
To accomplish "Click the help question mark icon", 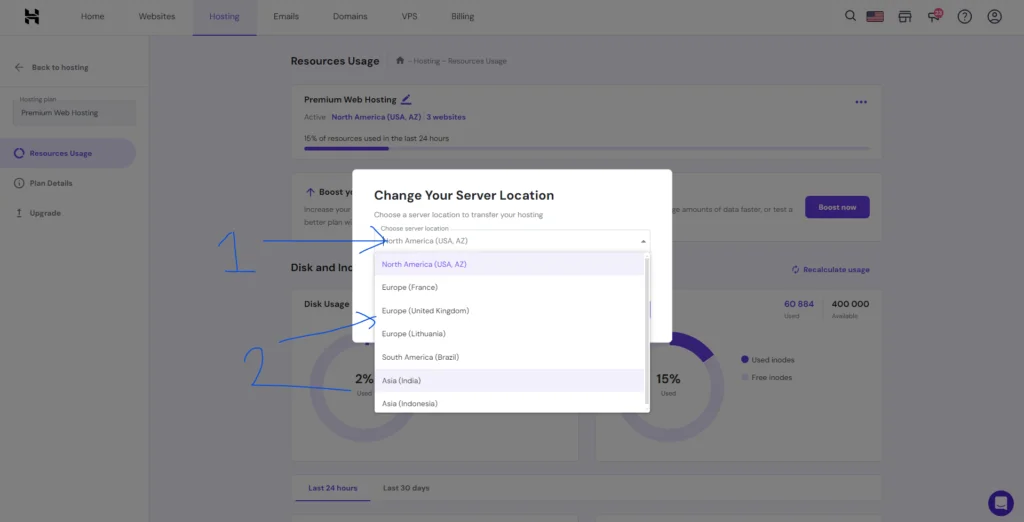I will pos(965,16).
